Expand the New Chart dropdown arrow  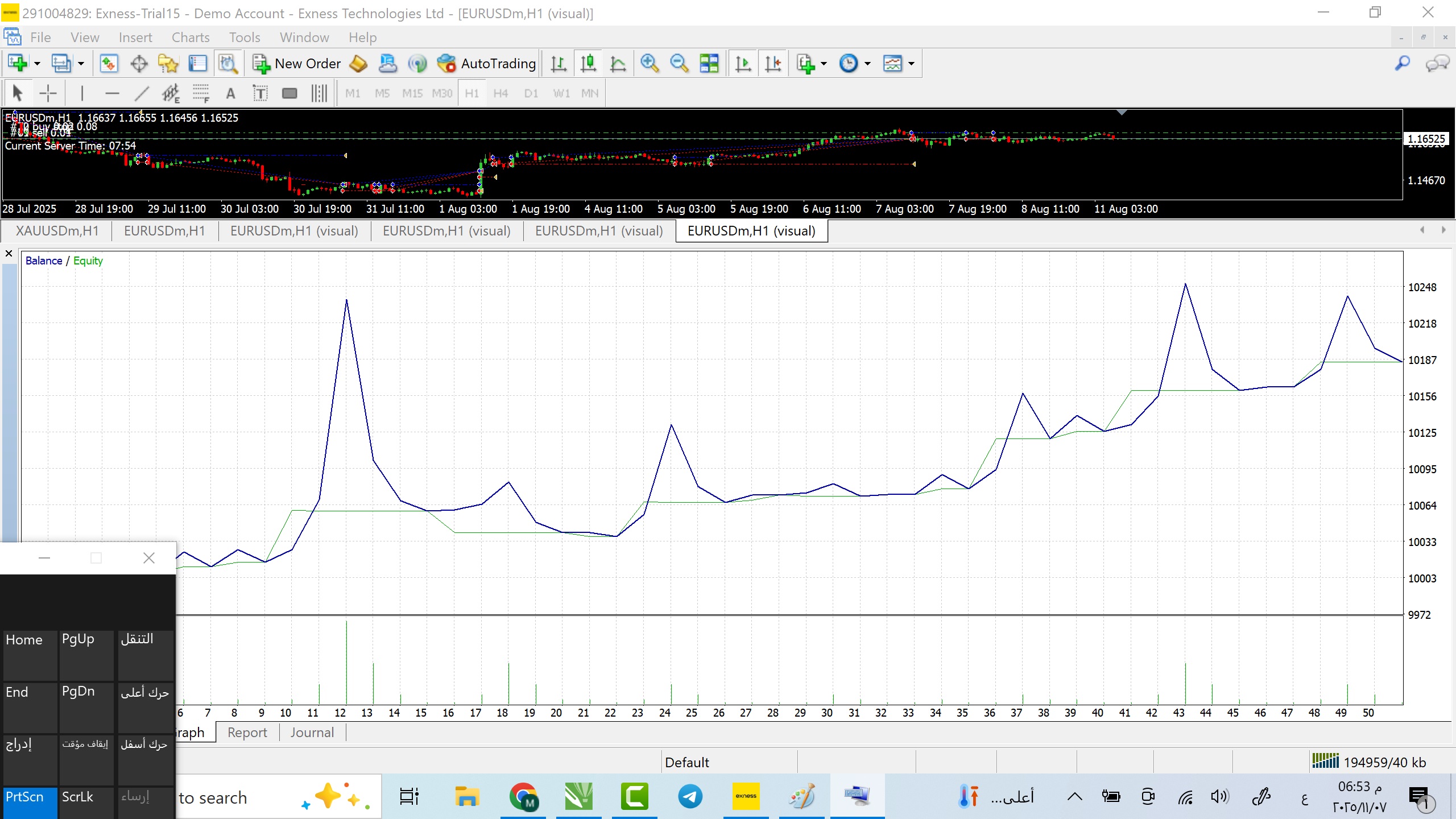pyautogui.click(x=38, y=63)
